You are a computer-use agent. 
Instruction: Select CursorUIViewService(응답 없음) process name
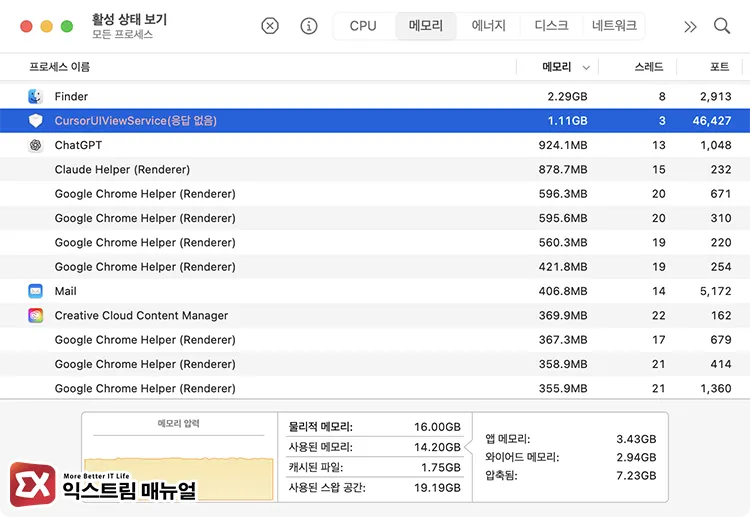pos(135,121)
